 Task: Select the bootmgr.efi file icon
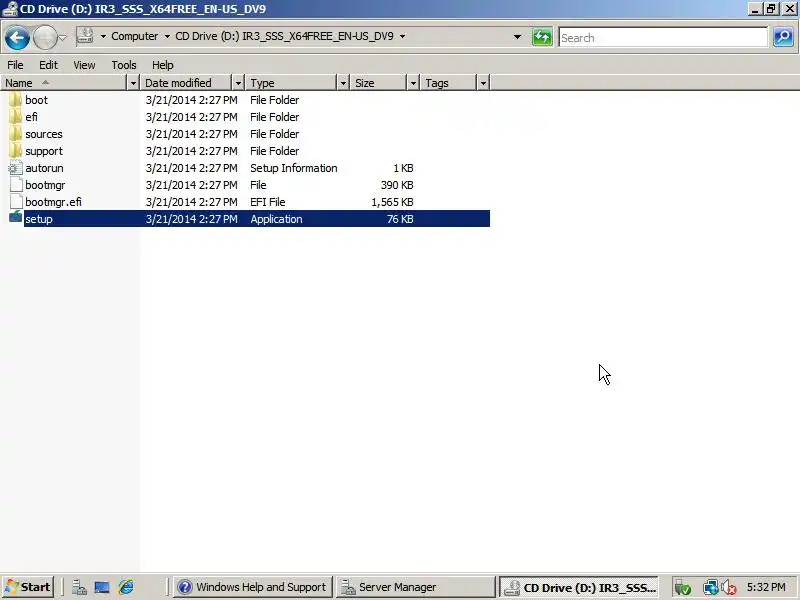pyautogui.click(x=16, y=202)
